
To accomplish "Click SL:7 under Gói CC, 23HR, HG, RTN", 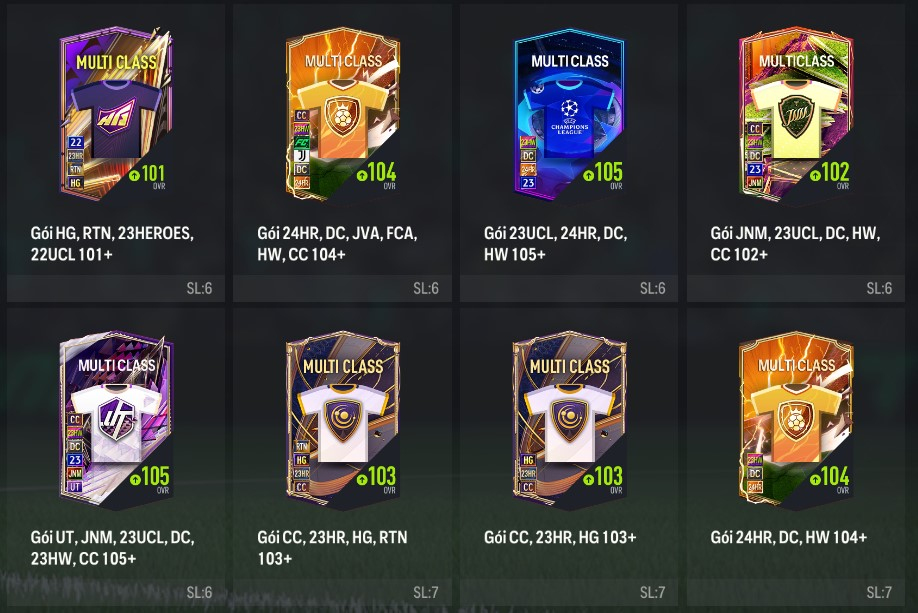I will coord(426,593).
